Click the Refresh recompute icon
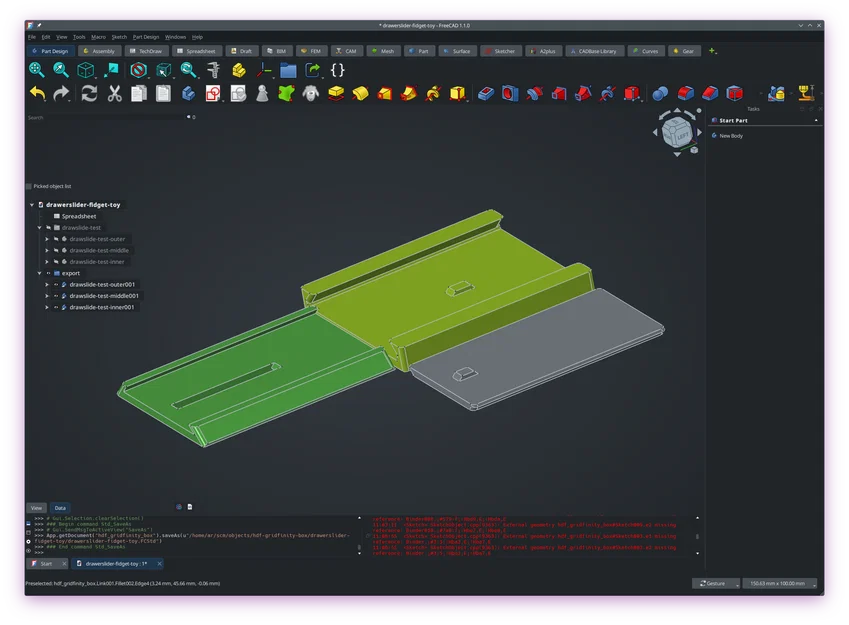Image resolution: width=849 pixels, height=625 pixels. pyautogui.click(x=89, y=93)
